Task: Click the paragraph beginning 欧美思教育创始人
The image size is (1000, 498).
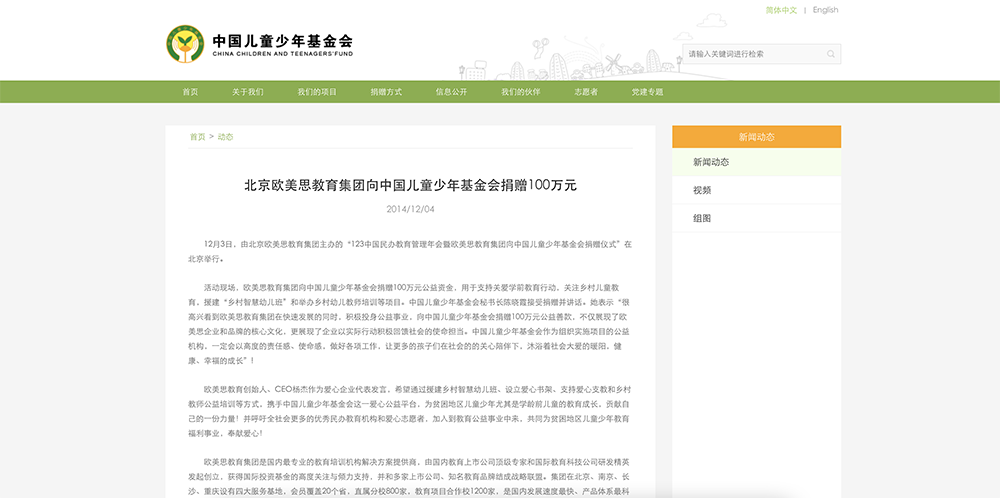Action: (x=411, y=411)
